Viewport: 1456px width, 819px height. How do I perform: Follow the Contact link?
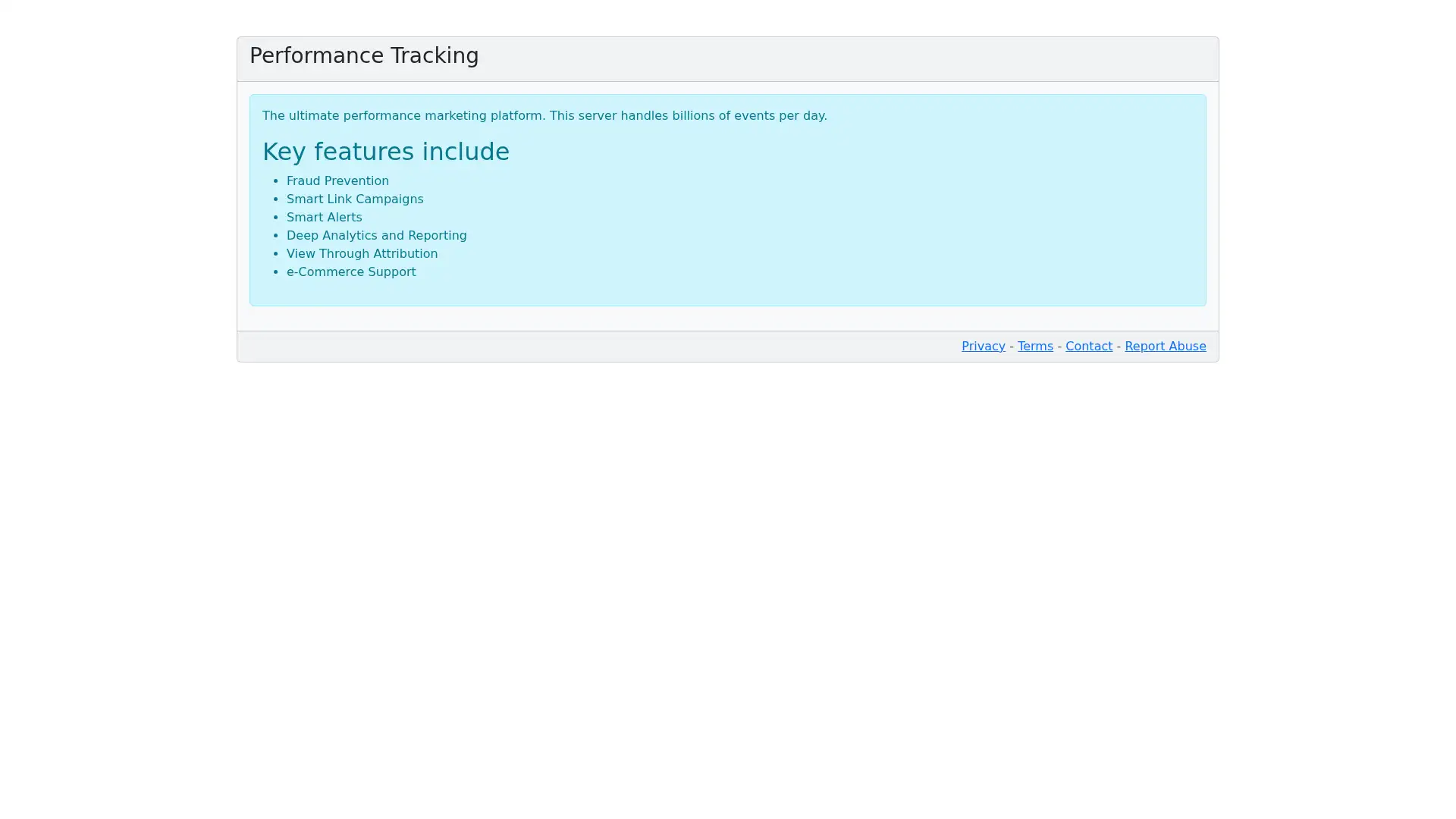click(1089, 346)
